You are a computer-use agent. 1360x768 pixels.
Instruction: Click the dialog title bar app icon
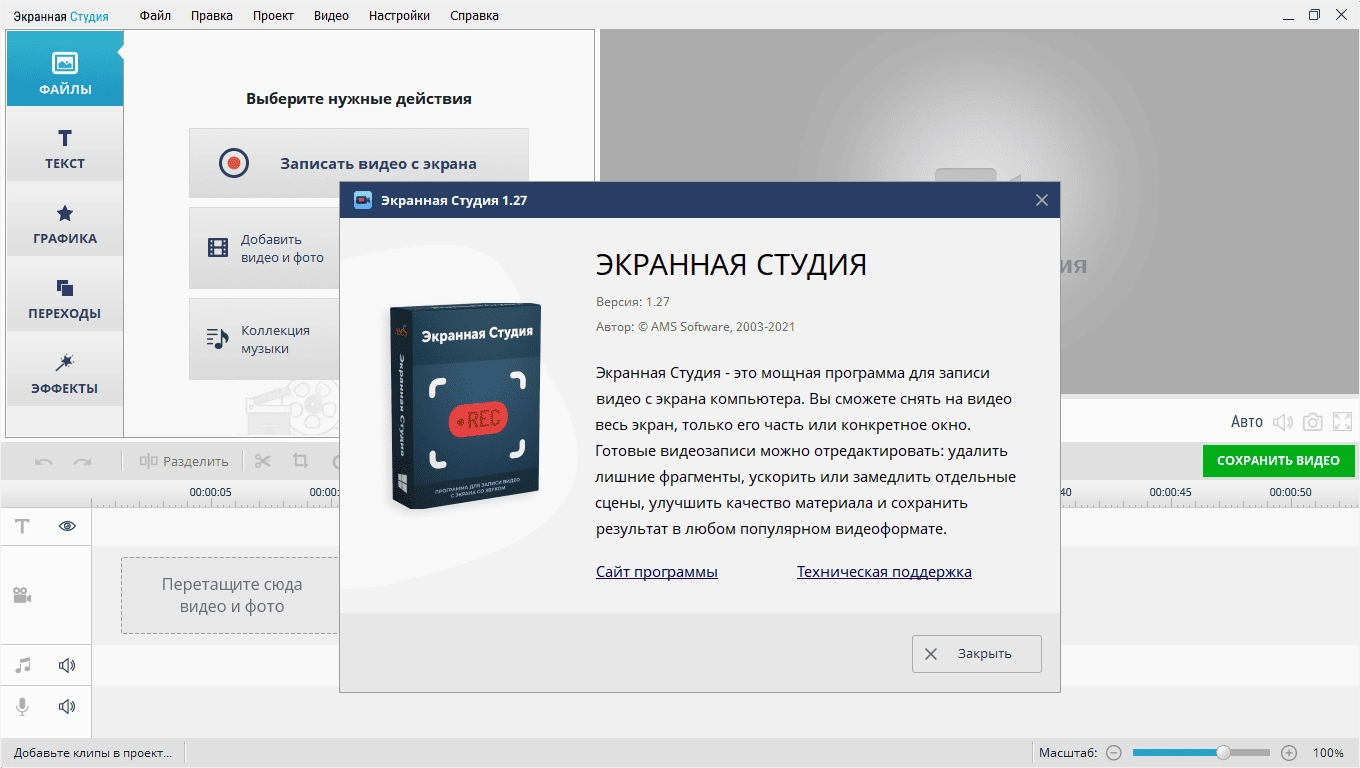(x=363, y=200)
